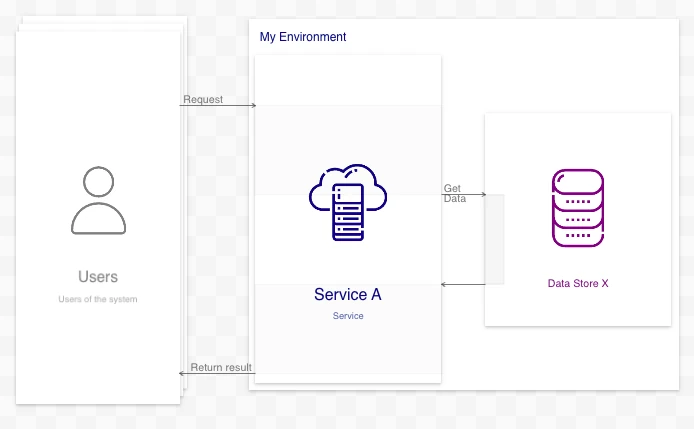Click the Users person icon

point(98,200)
